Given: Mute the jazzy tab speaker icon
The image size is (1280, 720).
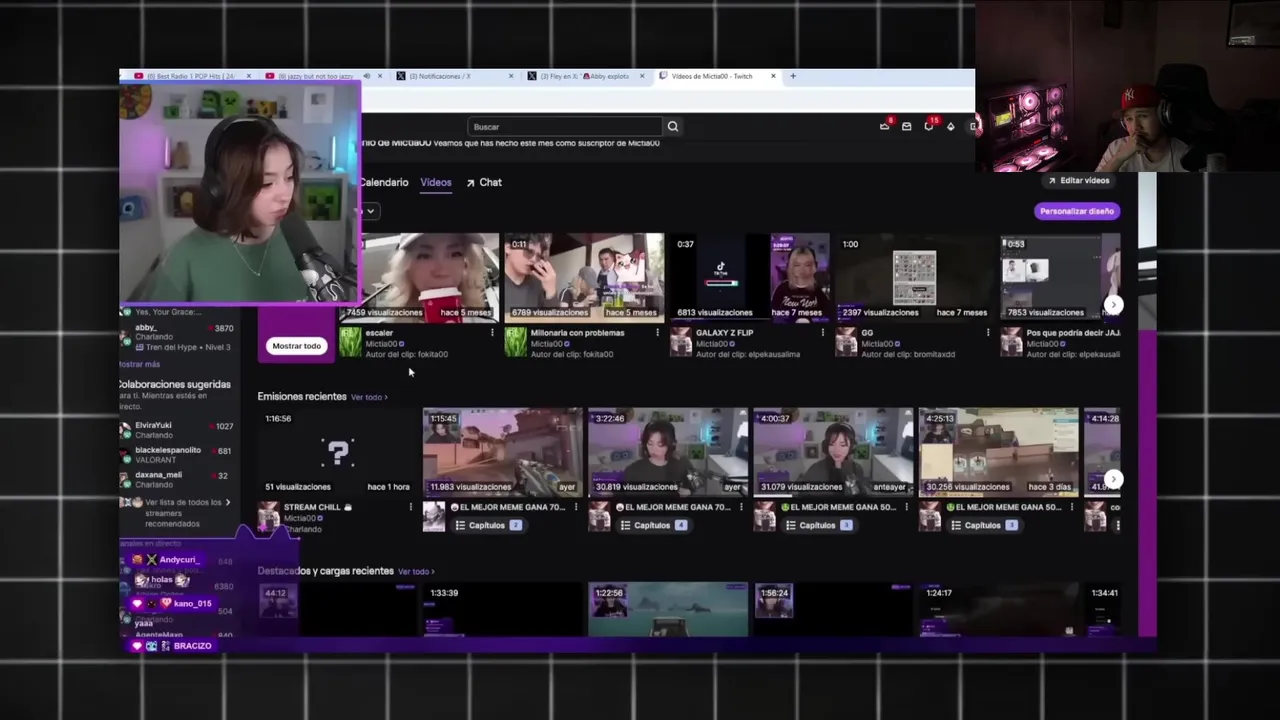Looking at the screenshot, I should 367,76.
